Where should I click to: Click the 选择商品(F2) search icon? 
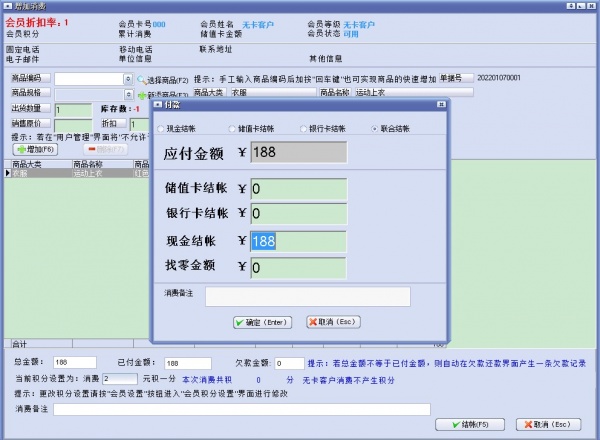tap(141, 80)
